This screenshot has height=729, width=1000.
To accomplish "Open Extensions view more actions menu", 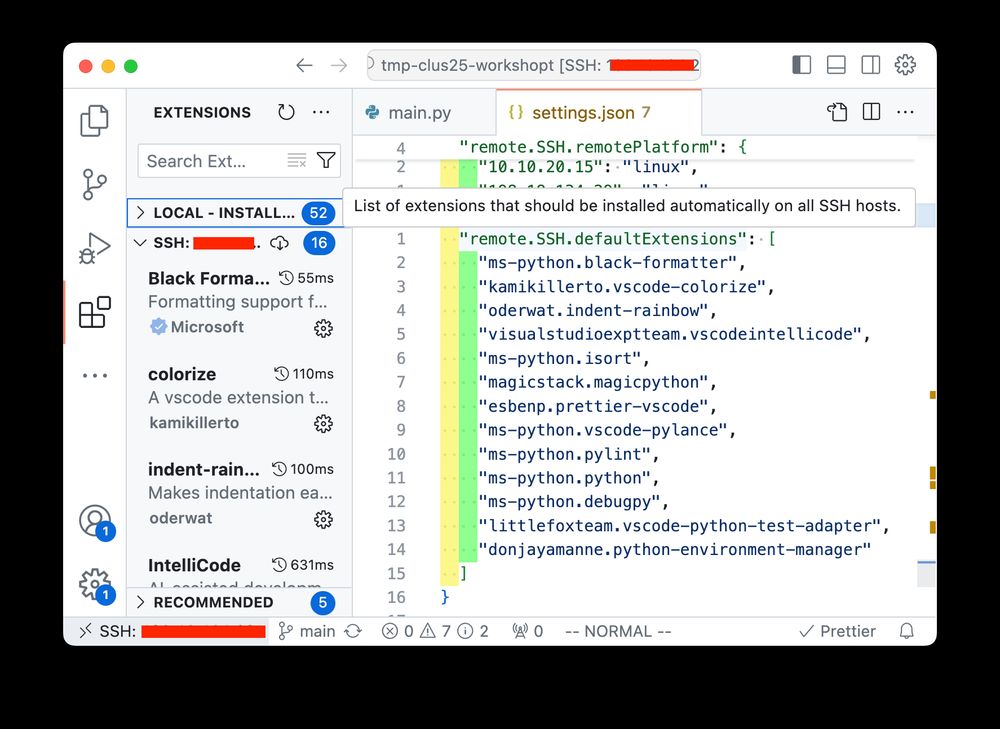I will [x=321, y=112].
